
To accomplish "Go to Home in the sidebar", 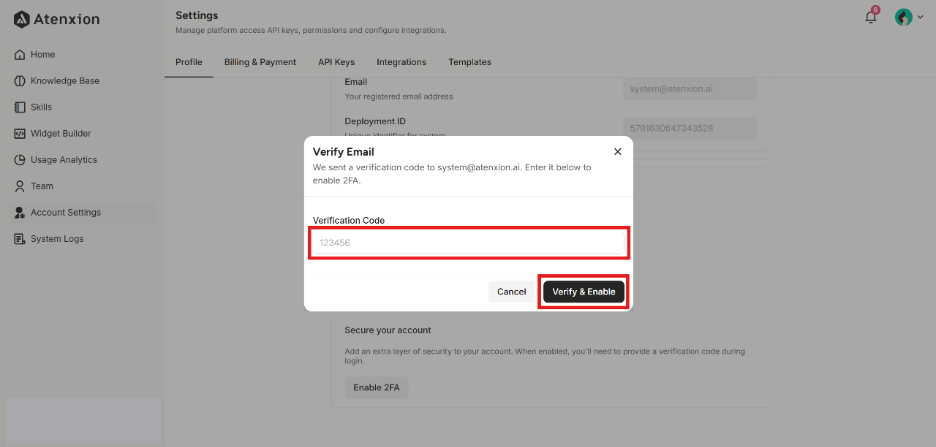I will point(43,54).
